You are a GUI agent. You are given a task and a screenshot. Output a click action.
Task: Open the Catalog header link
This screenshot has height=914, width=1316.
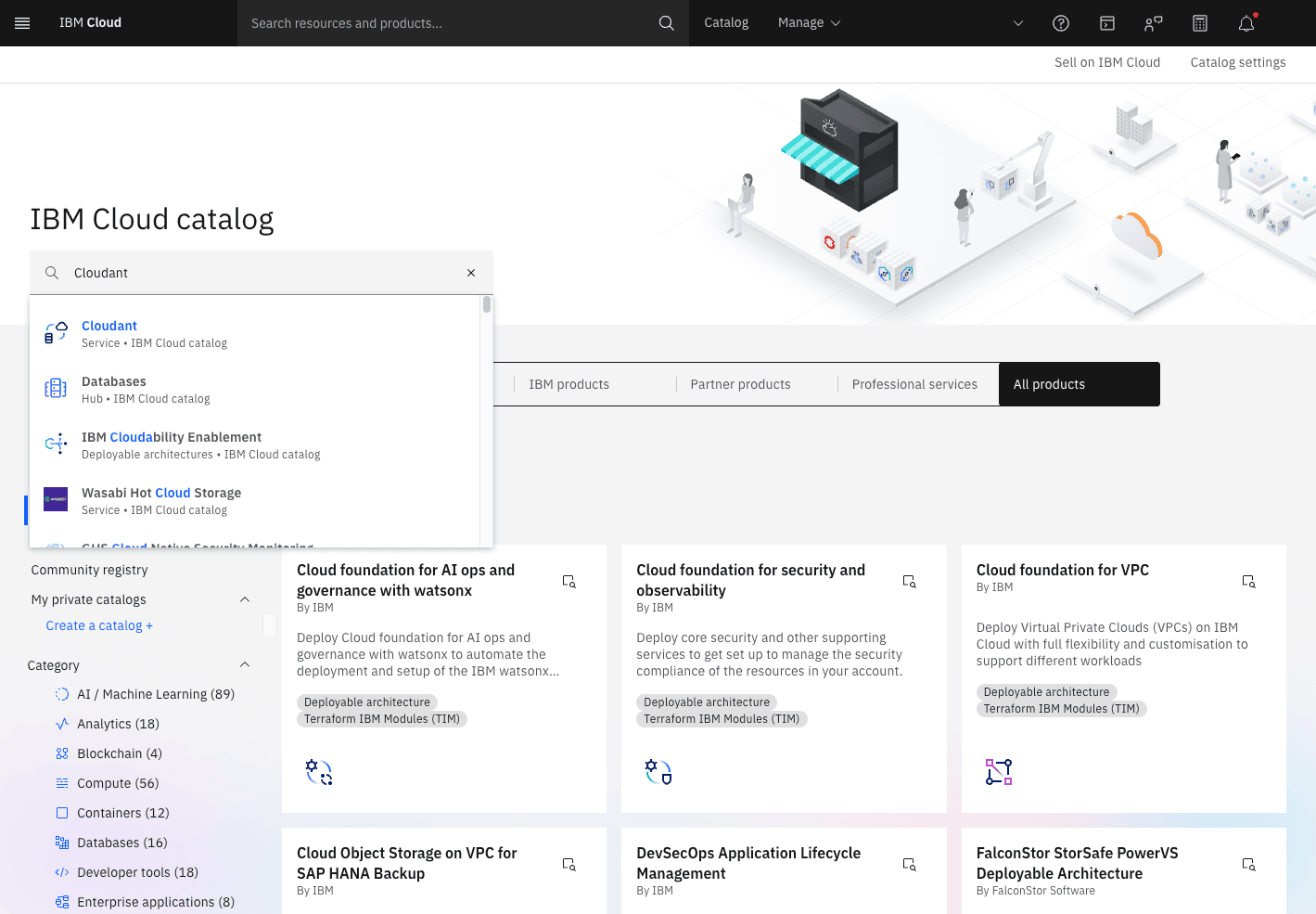tap(726, 23)
